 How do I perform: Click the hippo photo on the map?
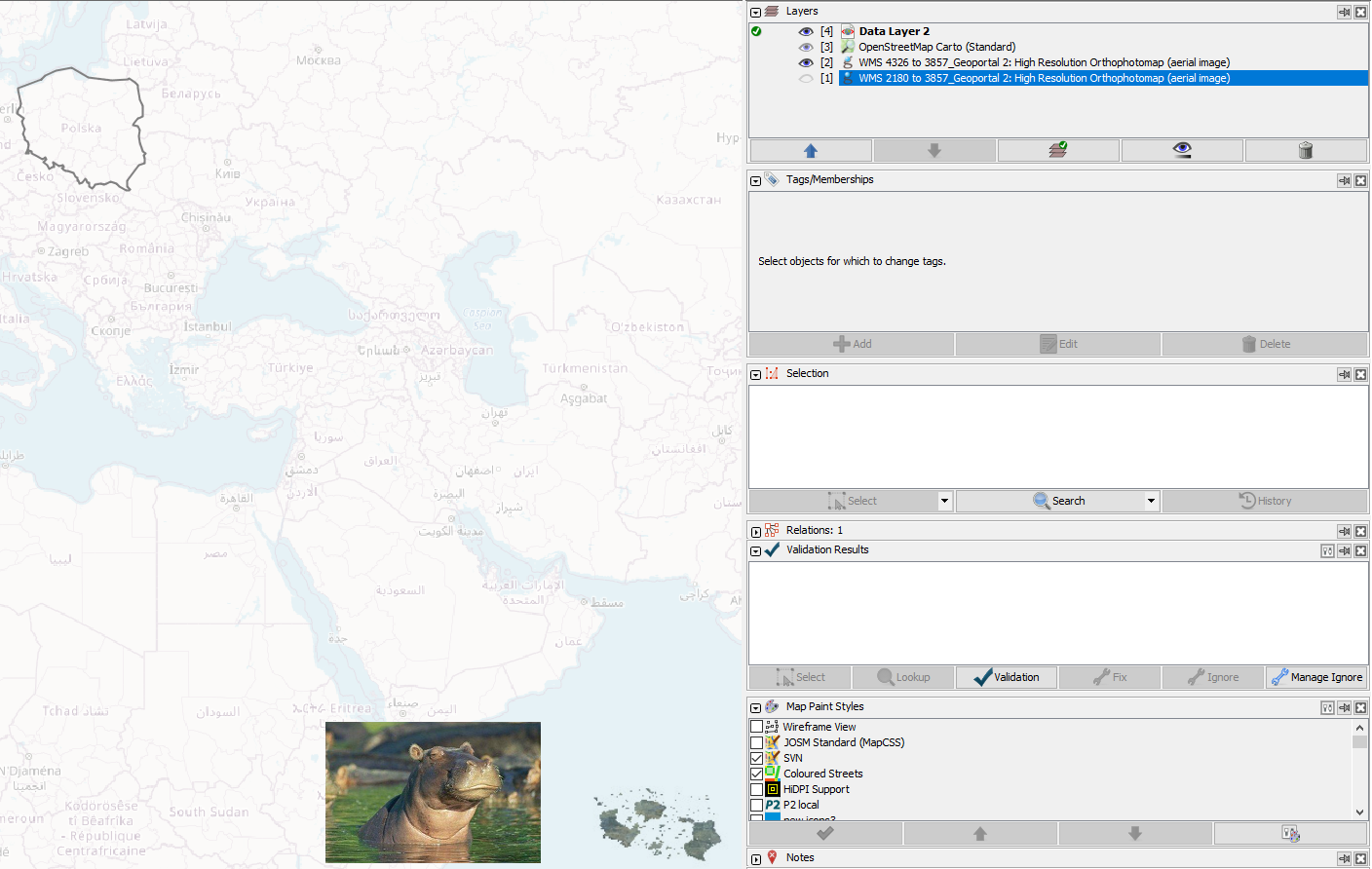coord(433,792)
